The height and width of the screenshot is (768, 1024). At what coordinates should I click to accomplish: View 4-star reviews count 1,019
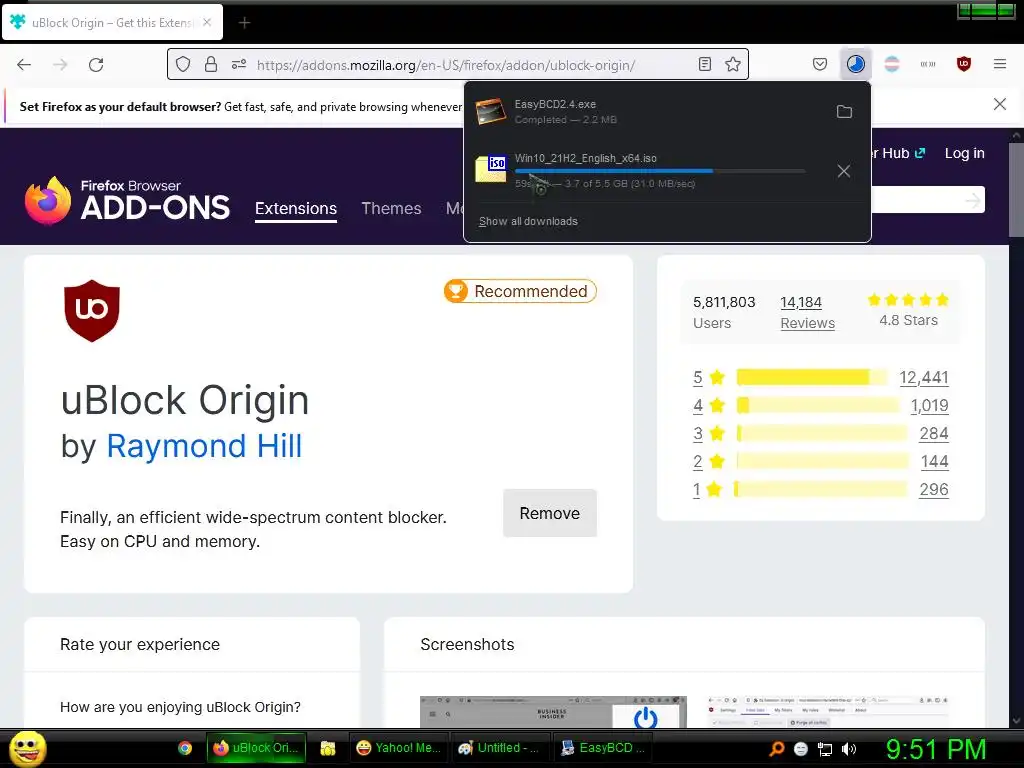click(x=929, y=406)
